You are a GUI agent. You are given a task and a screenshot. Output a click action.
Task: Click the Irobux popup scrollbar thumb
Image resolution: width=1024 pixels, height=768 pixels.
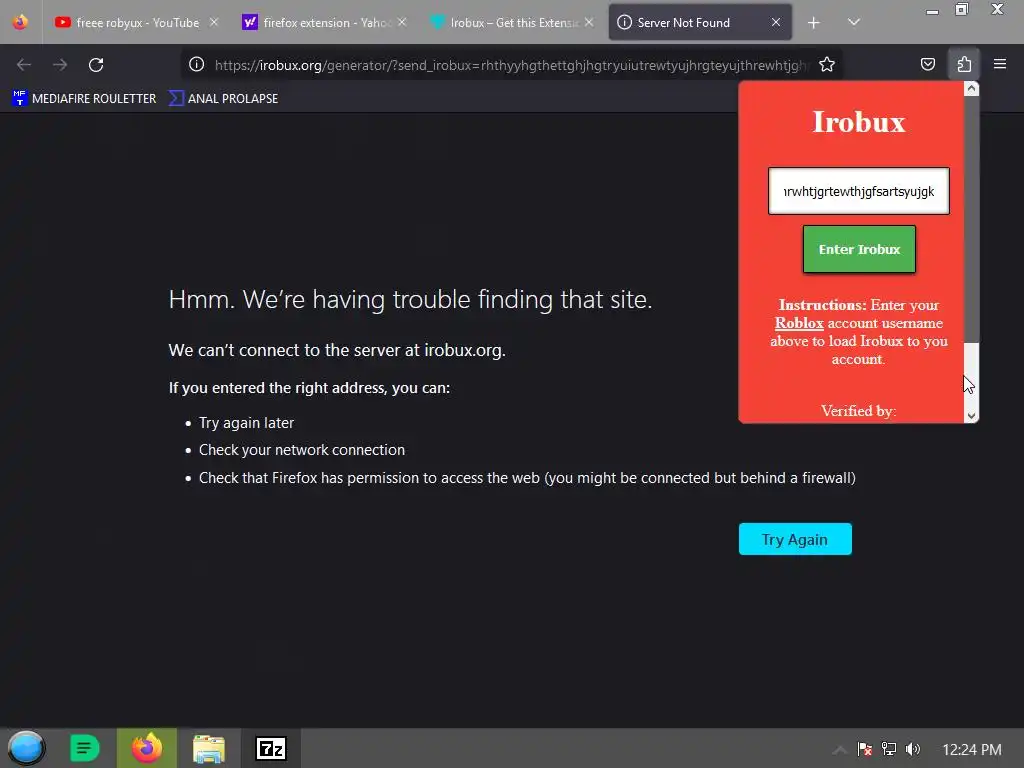(972, 219)
